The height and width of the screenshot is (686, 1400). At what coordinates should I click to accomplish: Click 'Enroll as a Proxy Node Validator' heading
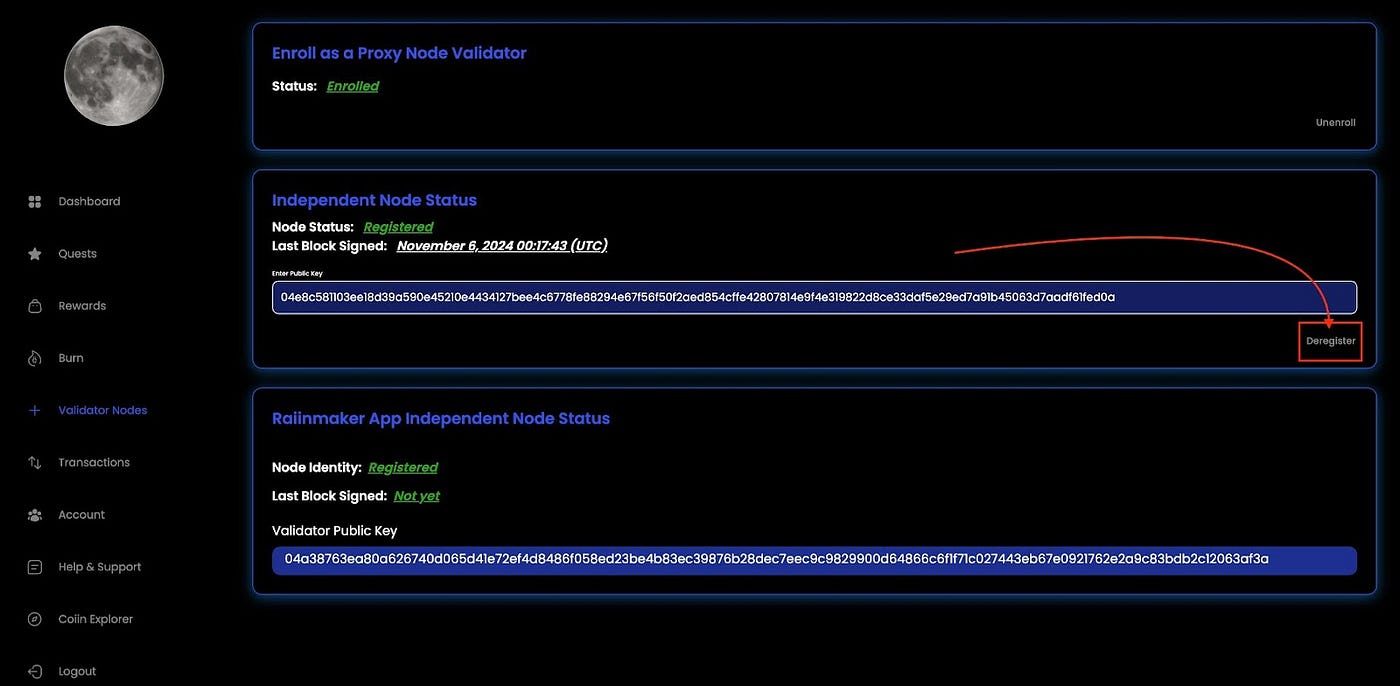(x=399, y=53)
